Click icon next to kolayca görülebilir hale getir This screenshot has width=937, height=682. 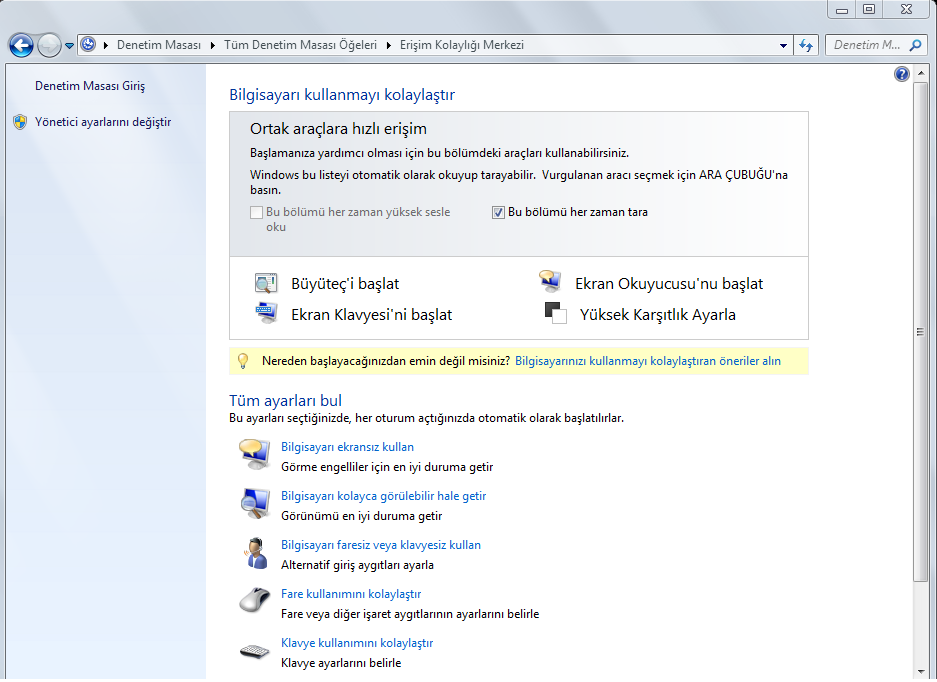256,503
